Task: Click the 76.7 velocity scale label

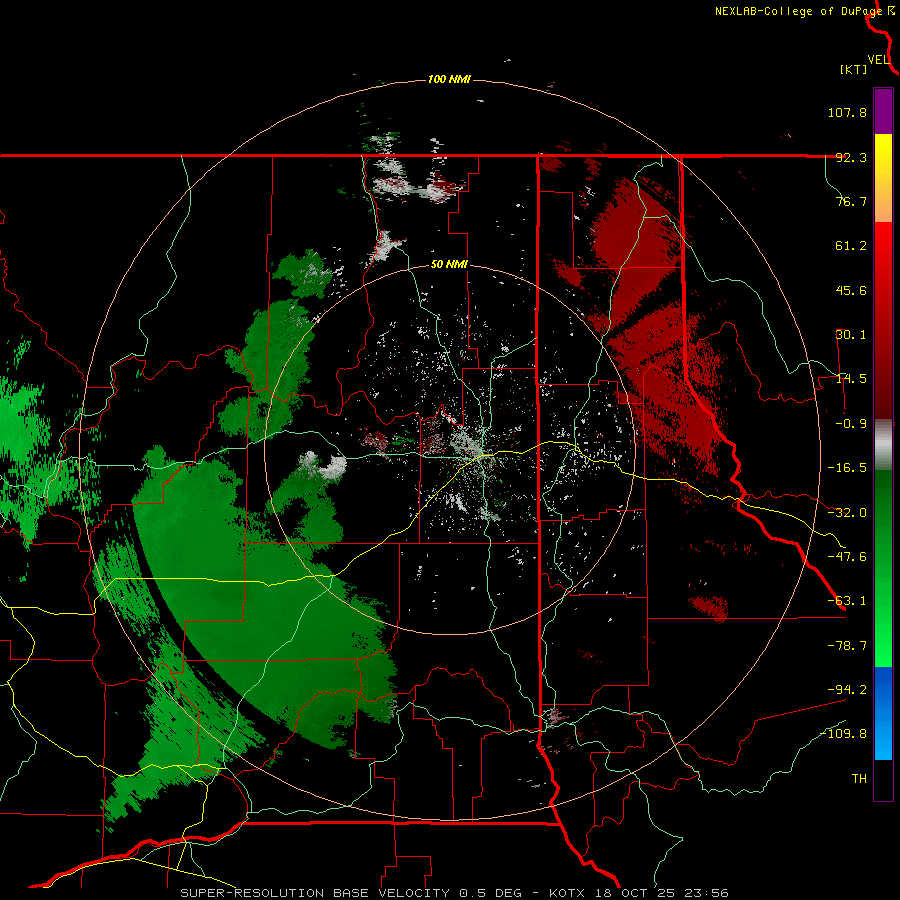Action: click(x=851, y=201)
